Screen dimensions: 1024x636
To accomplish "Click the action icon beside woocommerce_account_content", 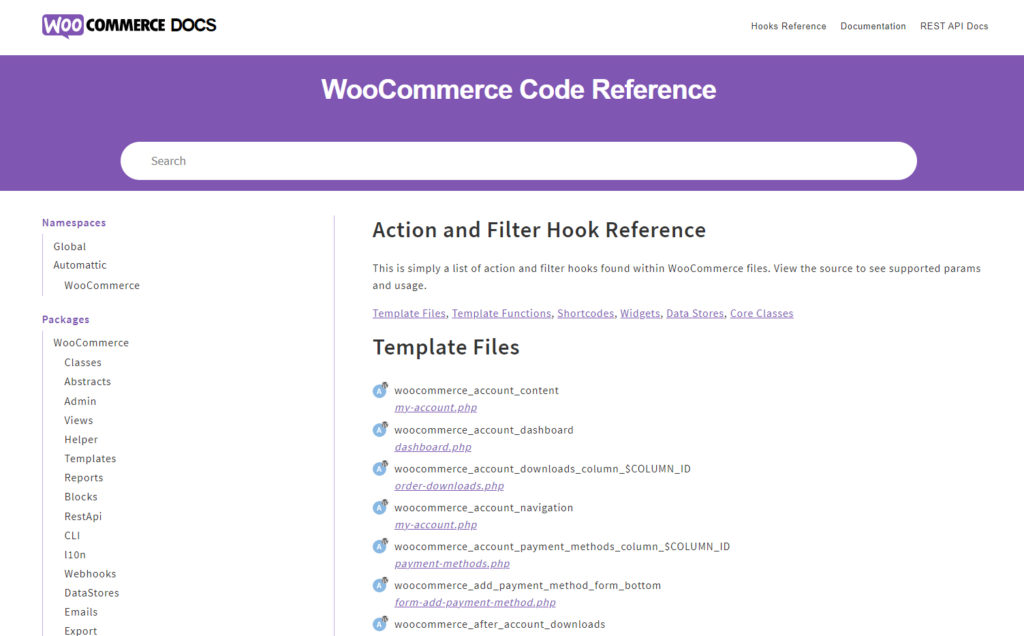I will [380, 390].
